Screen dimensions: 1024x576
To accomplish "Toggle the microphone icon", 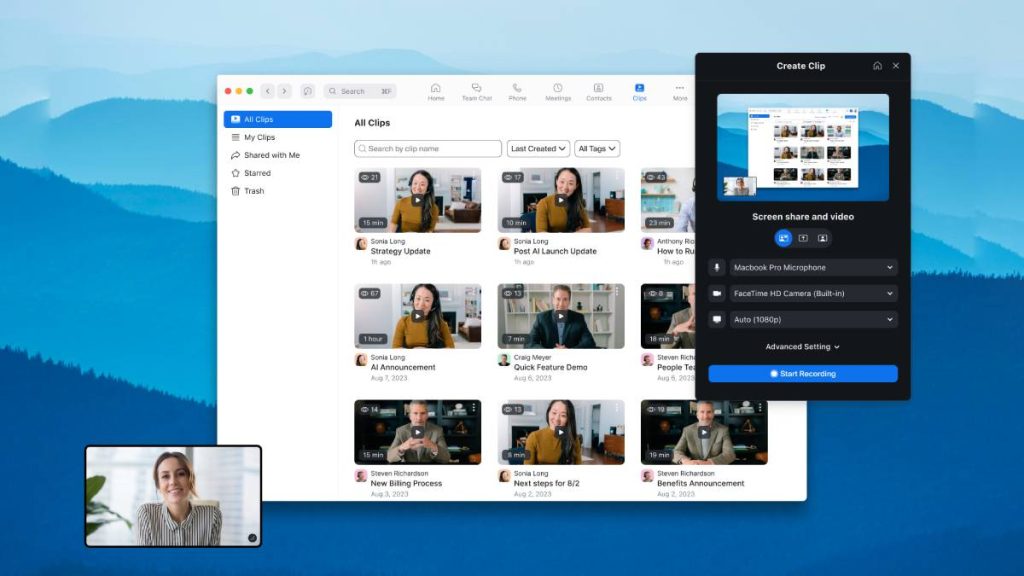I will 716,268.
